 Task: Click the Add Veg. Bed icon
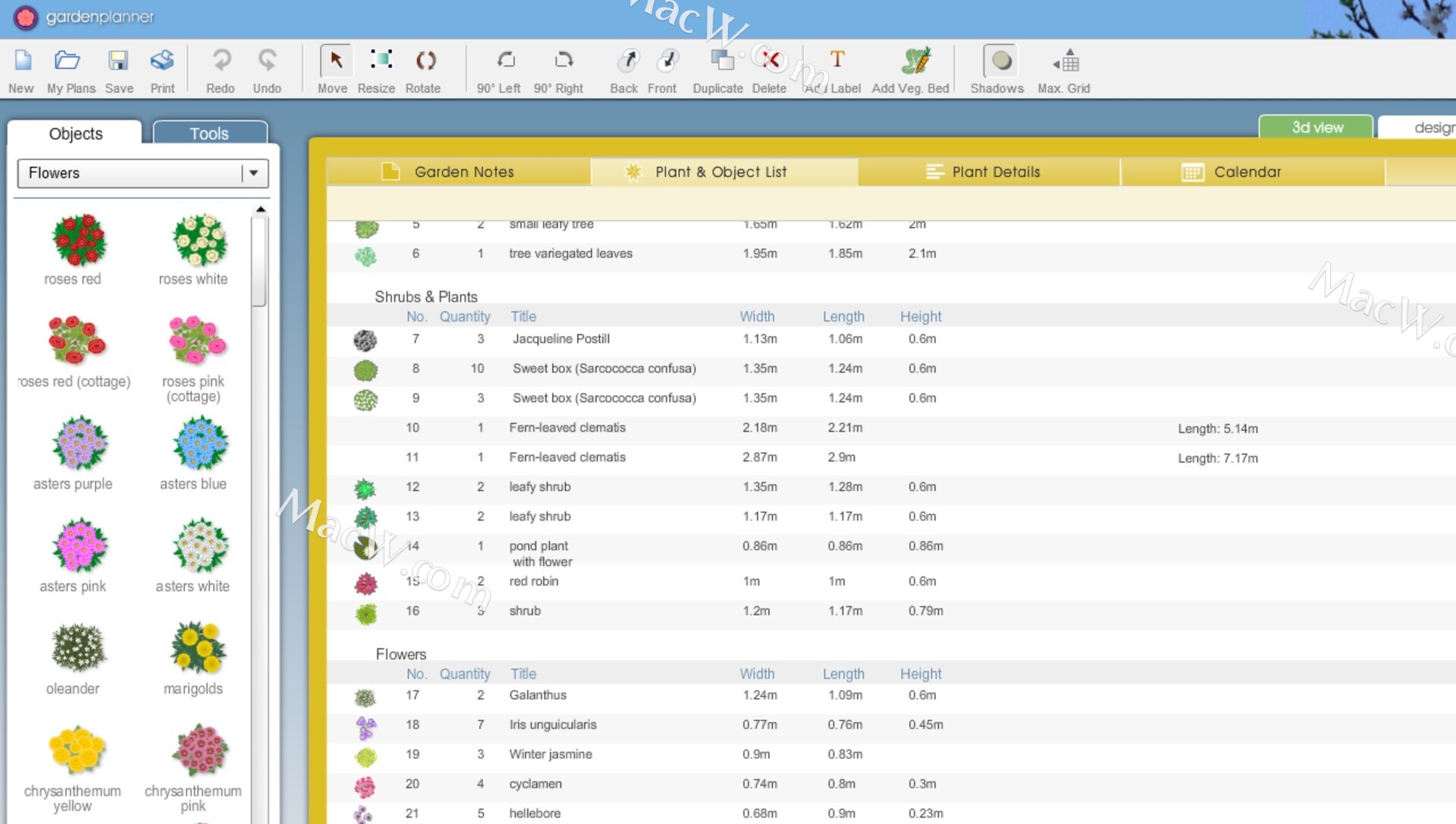915,61
